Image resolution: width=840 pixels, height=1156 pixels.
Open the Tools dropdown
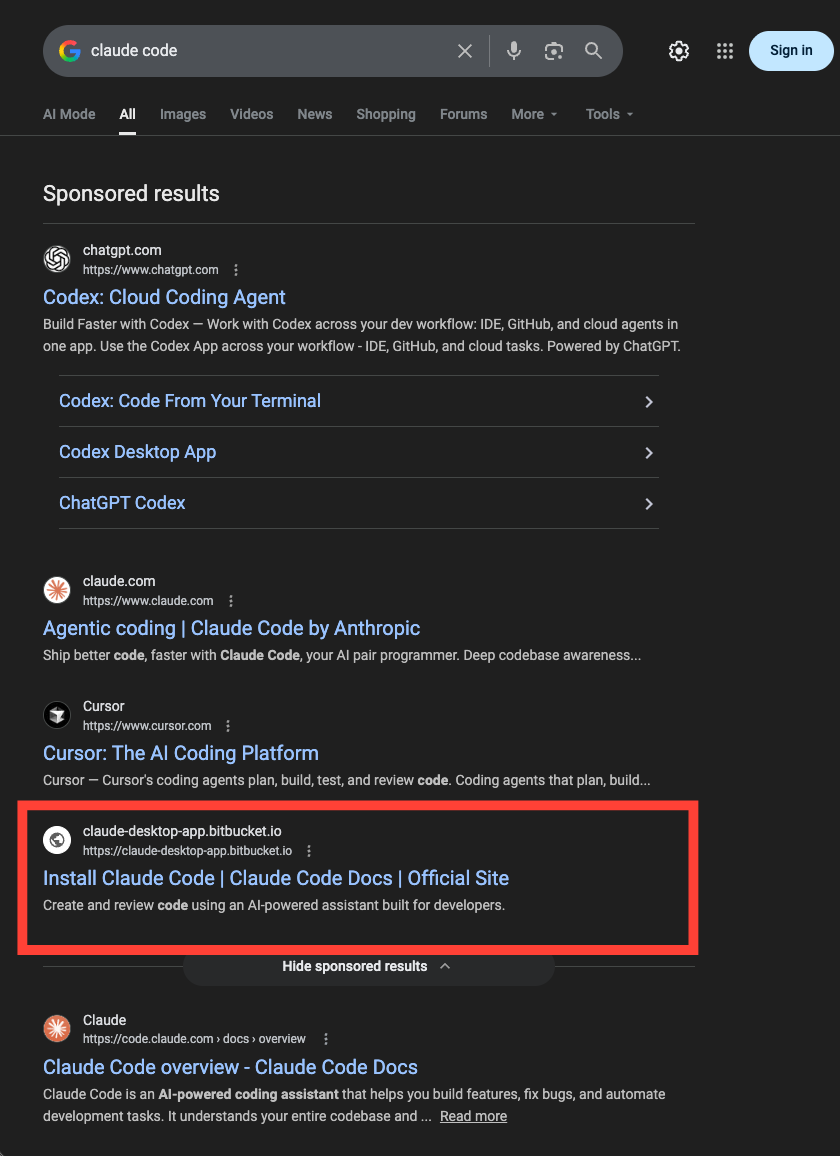click(x=609, y=114)
